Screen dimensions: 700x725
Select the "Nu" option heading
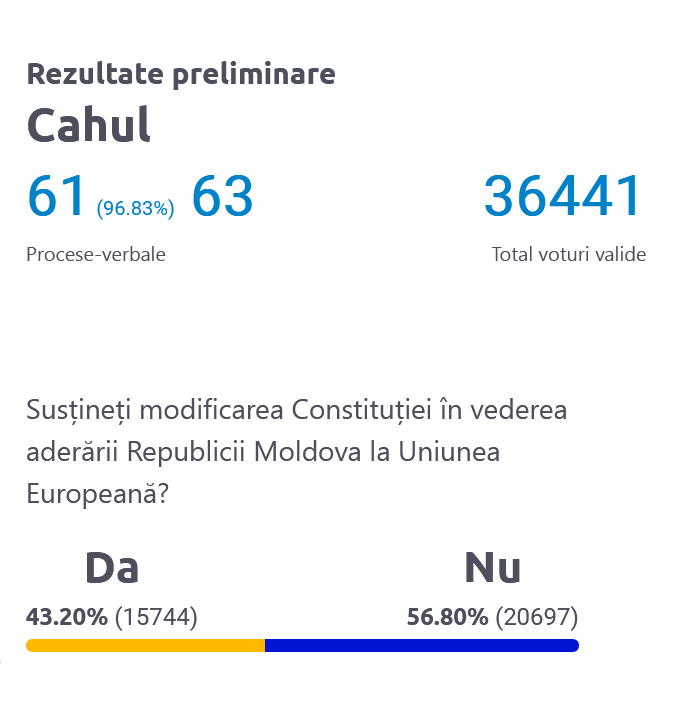492,568
